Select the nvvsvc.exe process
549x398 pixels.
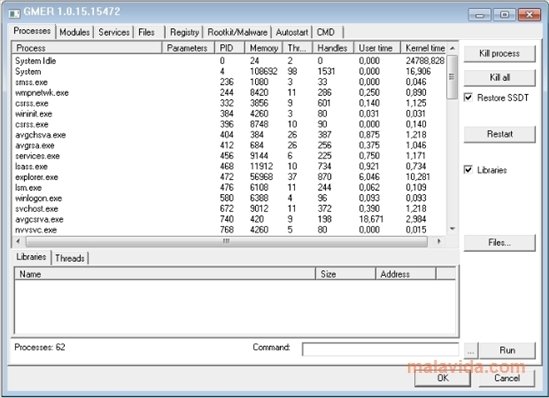[229, 230]
